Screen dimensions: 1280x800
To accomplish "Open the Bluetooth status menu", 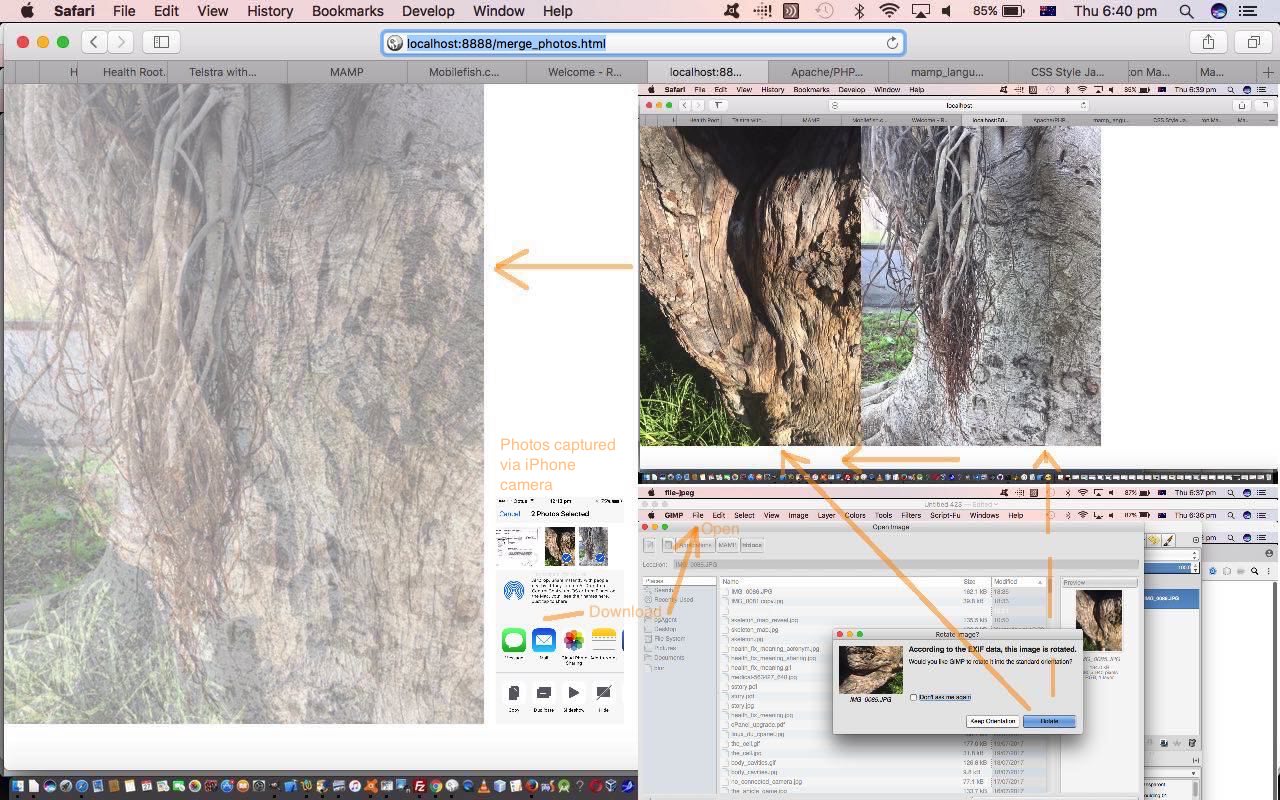I will (859, 11).
